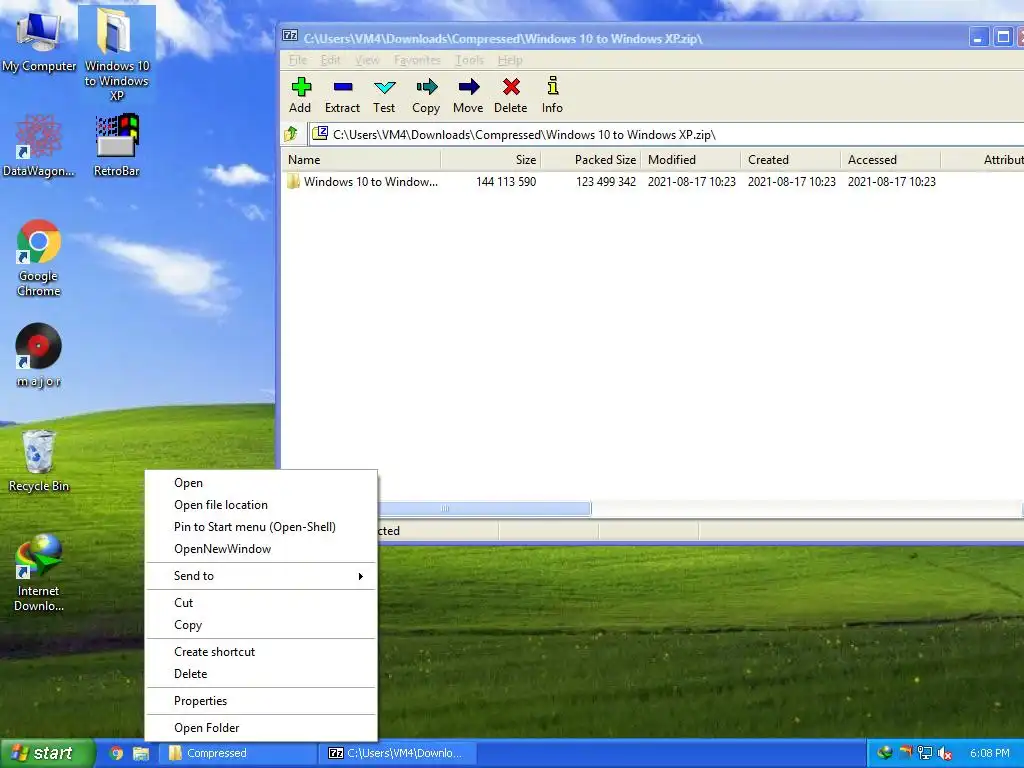
Task: Open file explorer from taskbar quick launch
Action: point(140,753)
